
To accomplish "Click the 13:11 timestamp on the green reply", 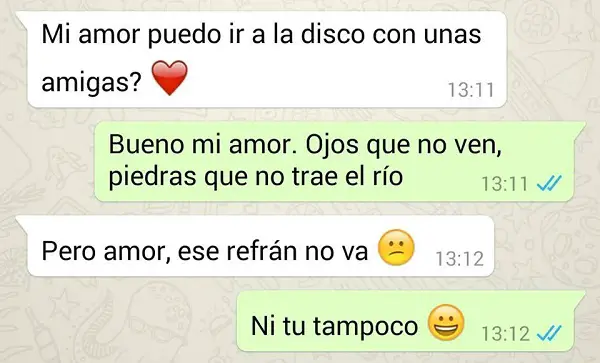I will pos(505,184).
